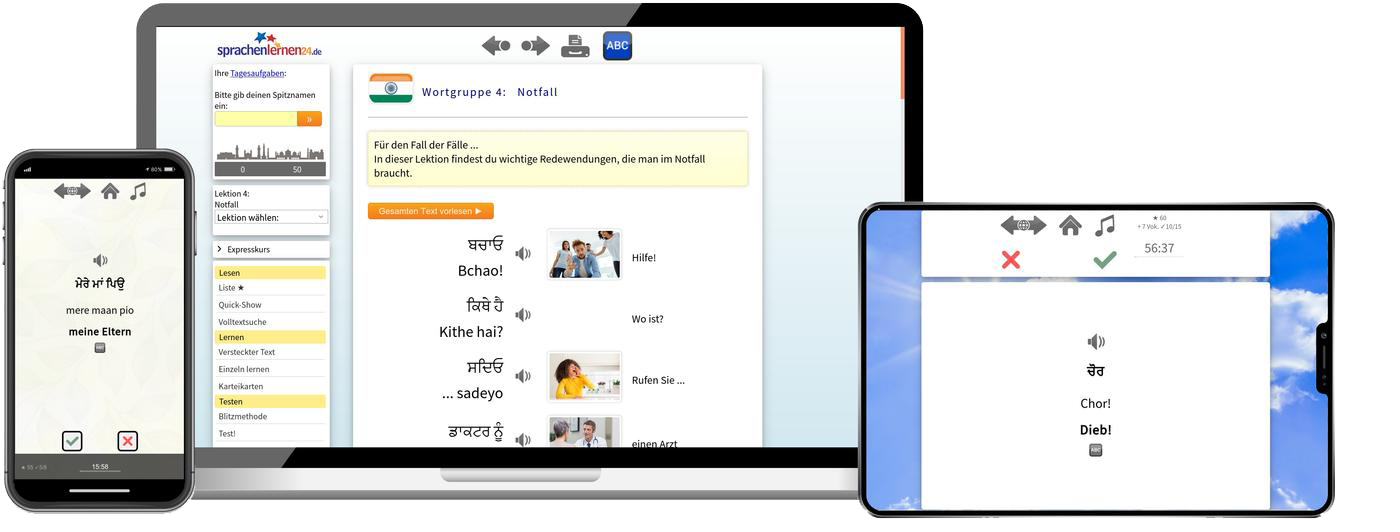Click the small ABC icon on tablet
Viewport: 1400px width, 532px height.
pyautogui.click(x=1095, y=451)
